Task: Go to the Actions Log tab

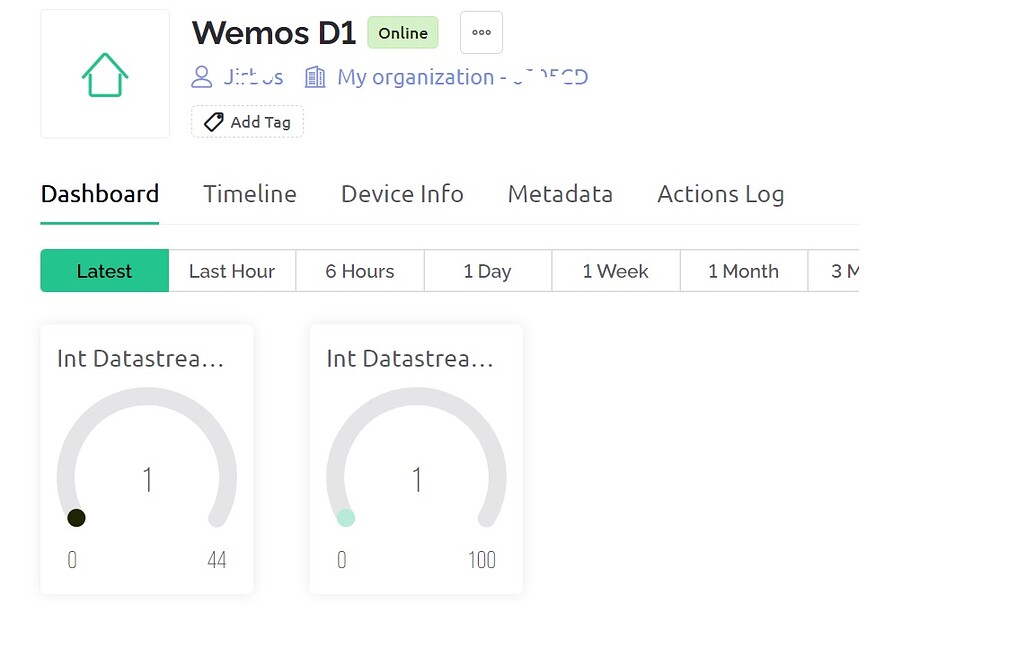Action: tap(720, 194)
